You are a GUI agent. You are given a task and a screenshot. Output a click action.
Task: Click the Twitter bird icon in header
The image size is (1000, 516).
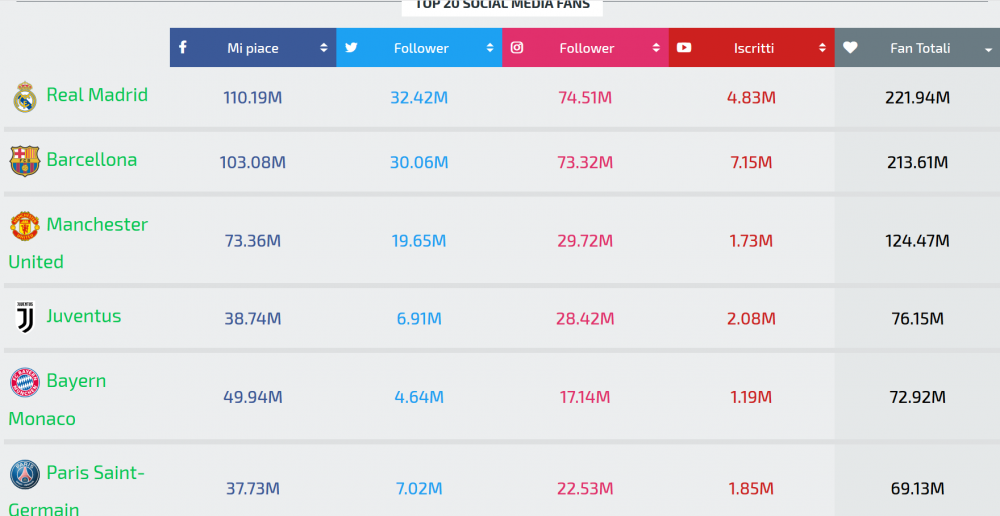[x=351, y=47]
